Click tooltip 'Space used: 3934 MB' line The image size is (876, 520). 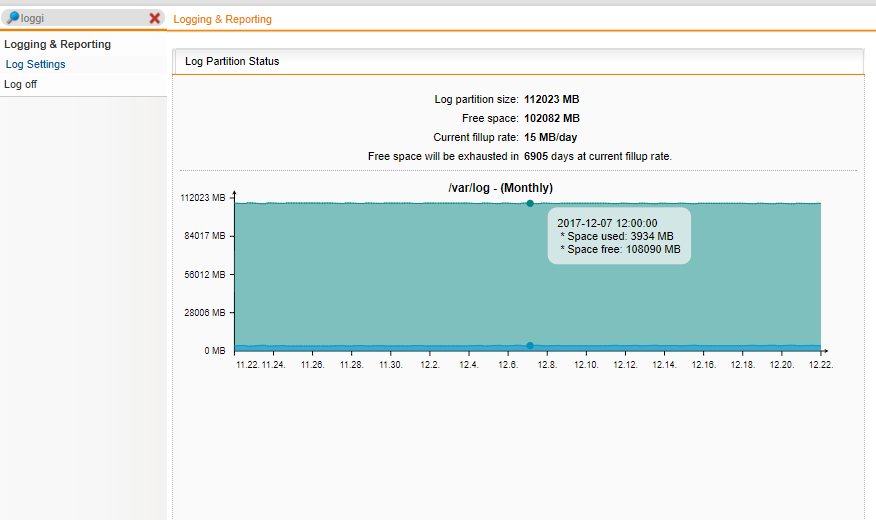click(x=617, y=236)
